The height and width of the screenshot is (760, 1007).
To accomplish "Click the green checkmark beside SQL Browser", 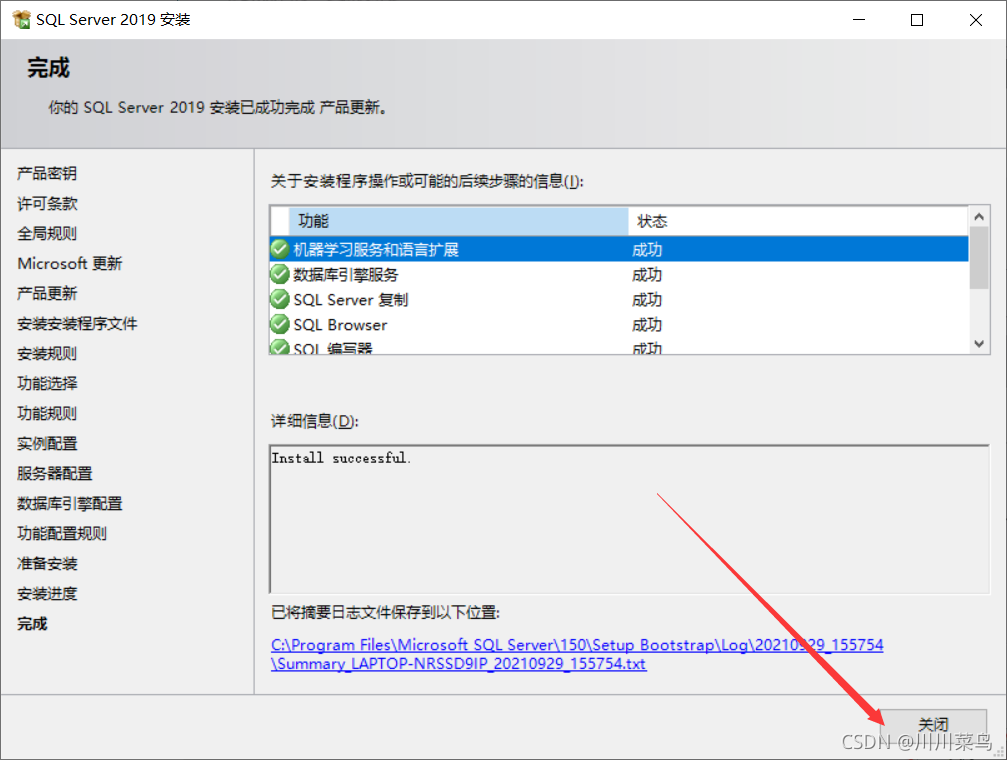I will click(x=280, y=324).
